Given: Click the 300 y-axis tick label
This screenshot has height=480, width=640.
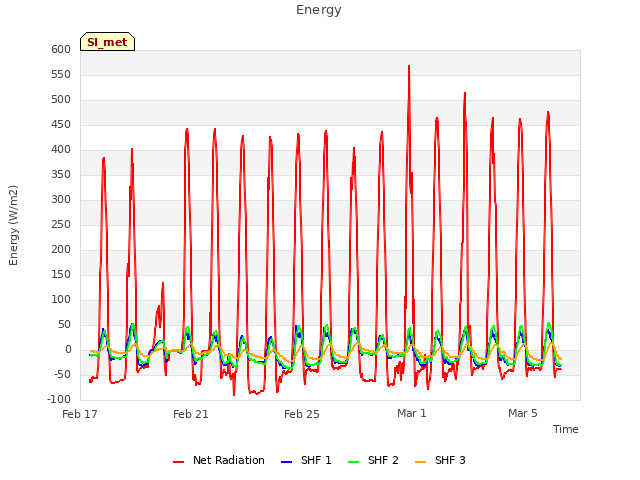Looking at the screenshot, I should click(x=61, y=200).
